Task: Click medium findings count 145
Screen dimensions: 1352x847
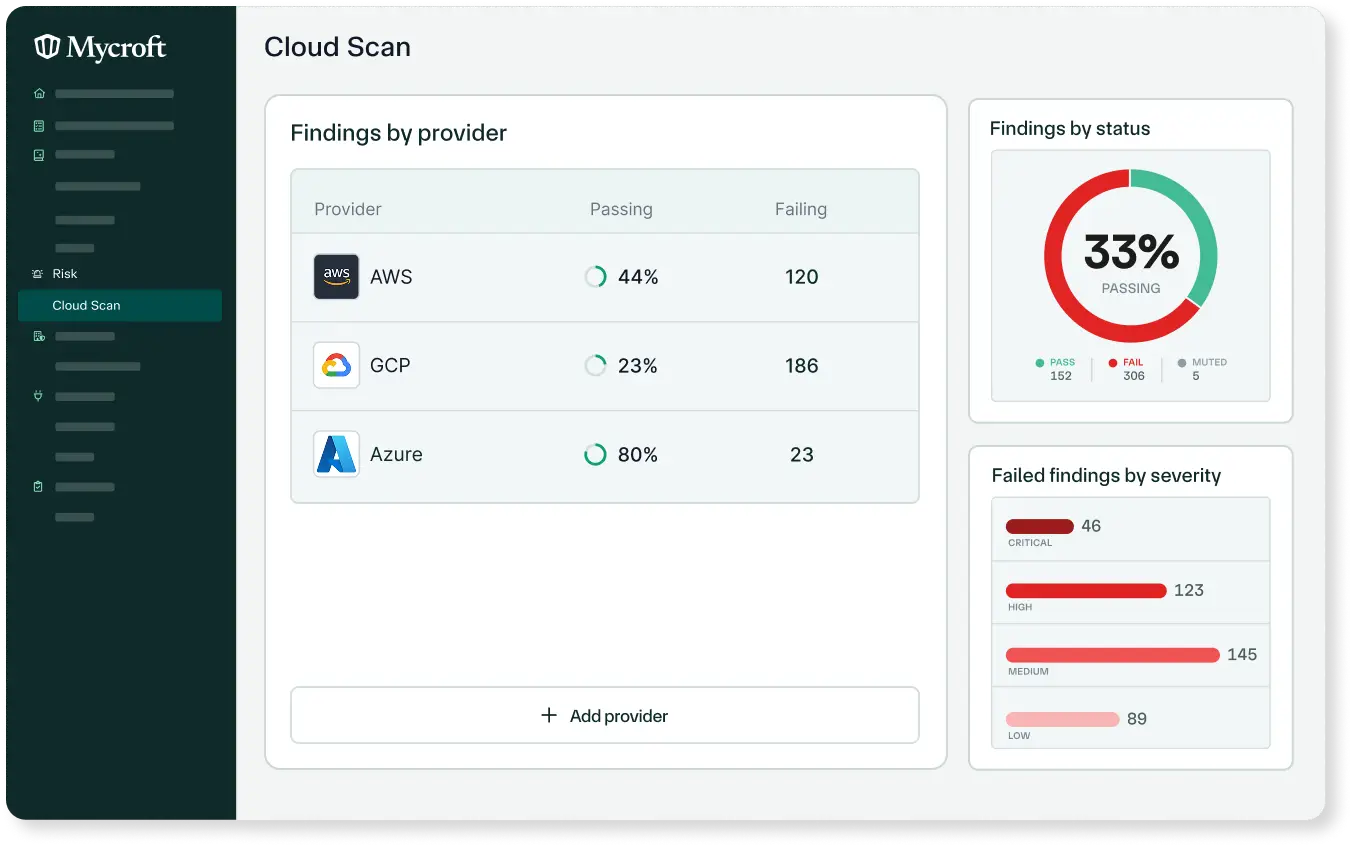Action: click(x=1242, y=655)
